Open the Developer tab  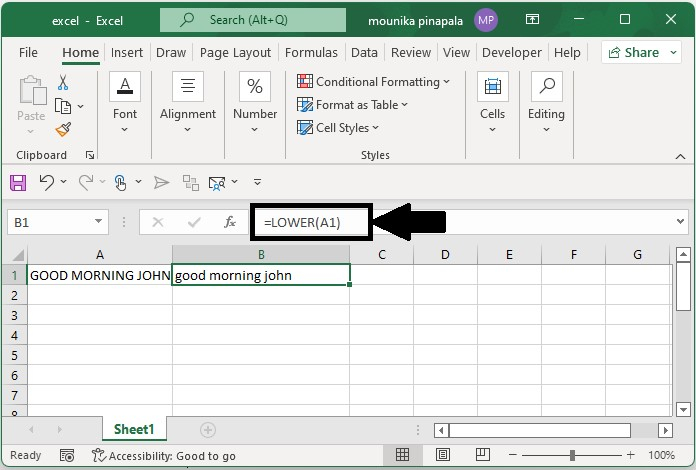pyautogui.click(x=512, y=52)
